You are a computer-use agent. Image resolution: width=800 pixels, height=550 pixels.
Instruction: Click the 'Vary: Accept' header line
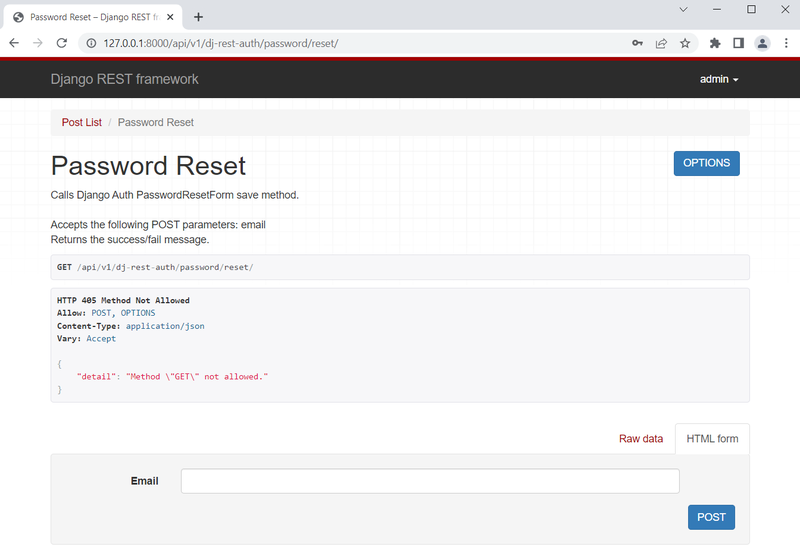pyautogui.click(x=86, y=339)
